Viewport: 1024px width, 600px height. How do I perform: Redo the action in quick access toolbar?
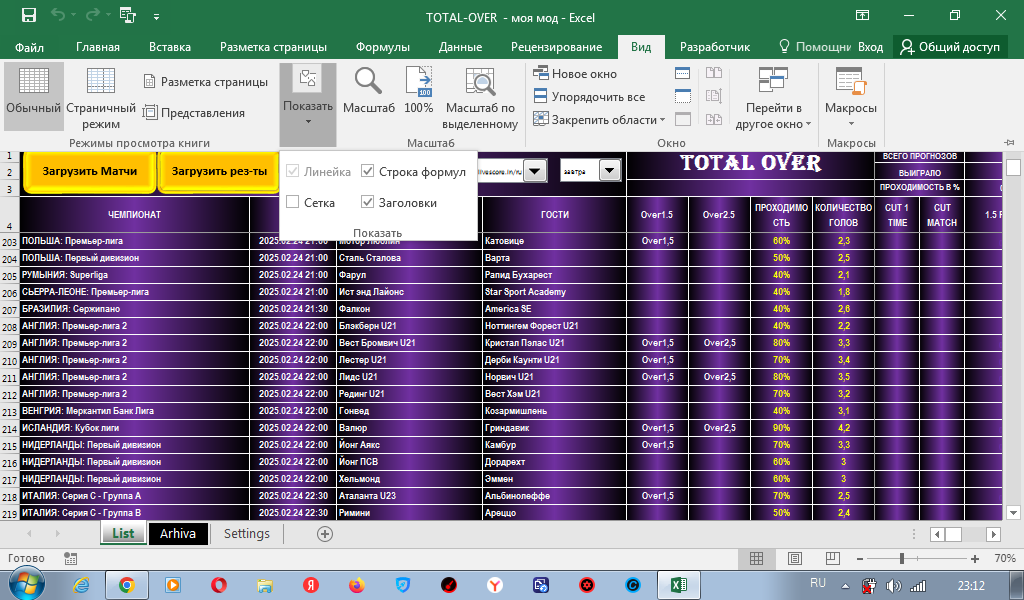tap(93, 16)
